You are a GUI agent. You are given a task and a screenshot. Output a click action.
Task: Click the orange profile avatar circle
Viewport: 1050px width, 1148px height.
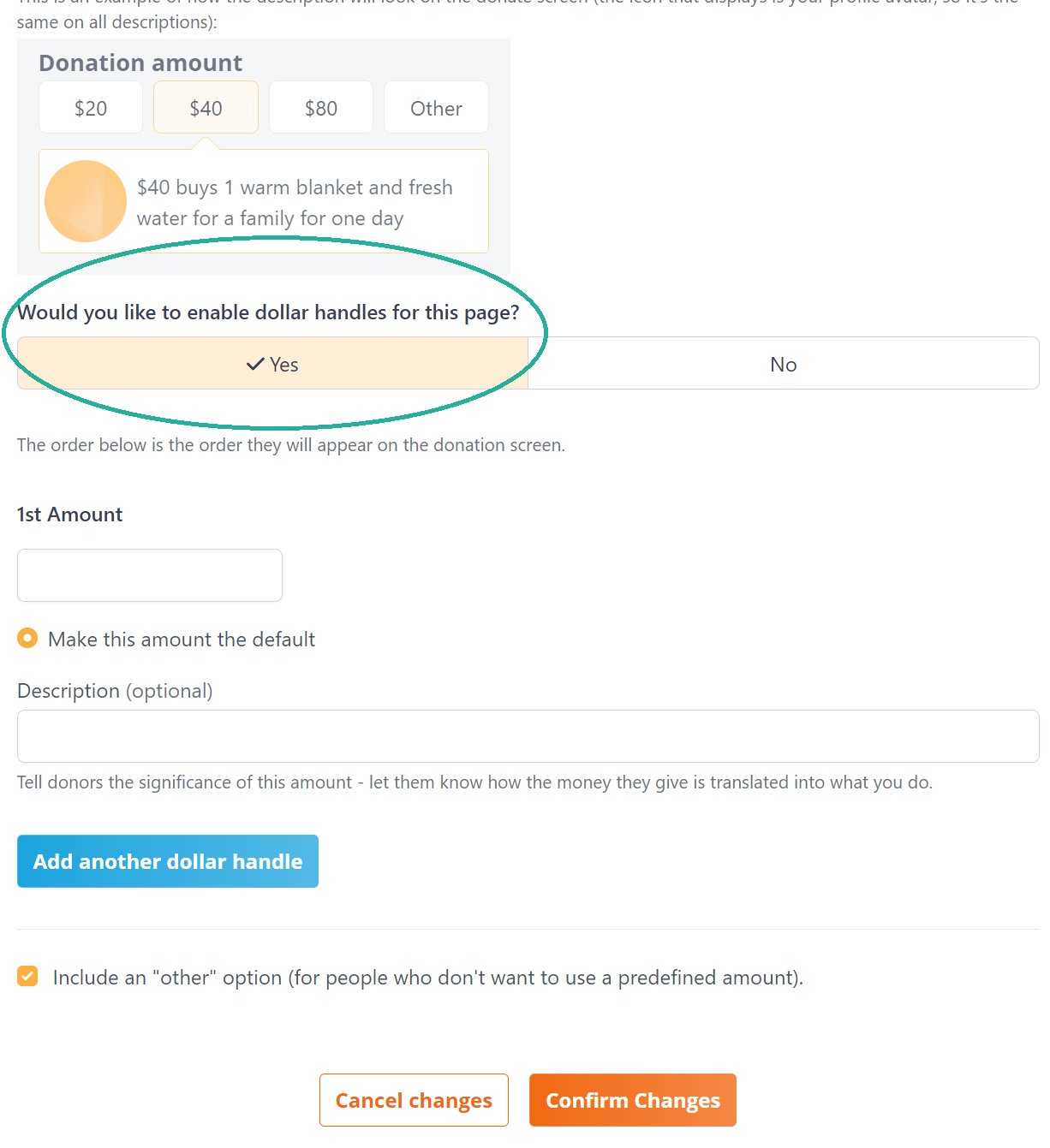(86, 201)
